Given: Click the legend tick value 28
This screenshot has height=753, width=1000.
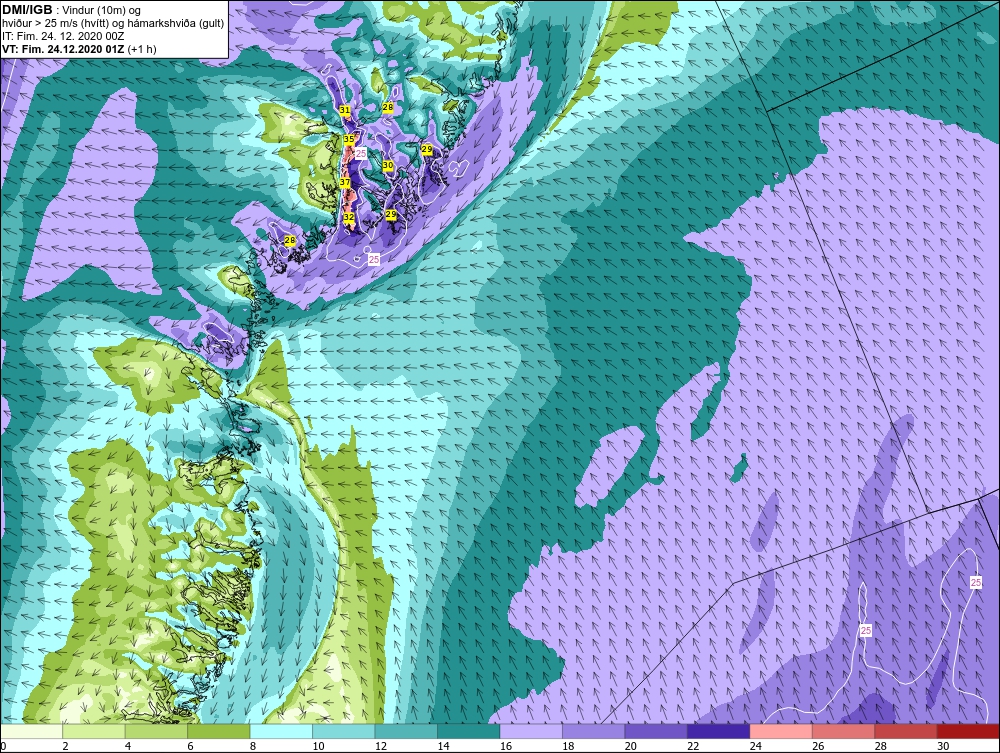Looking at the screenshot, I should coord(881,746).
